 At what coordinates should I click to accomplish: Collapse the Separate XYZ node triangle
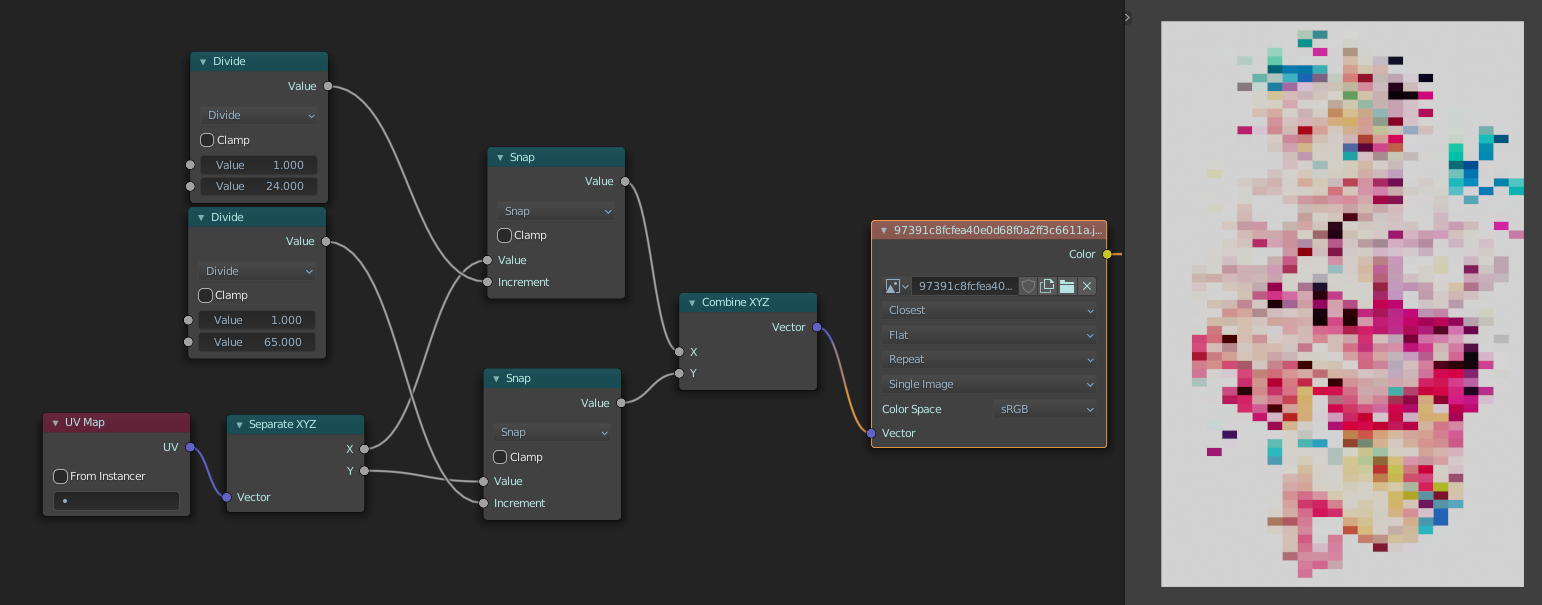click(239, 425)
